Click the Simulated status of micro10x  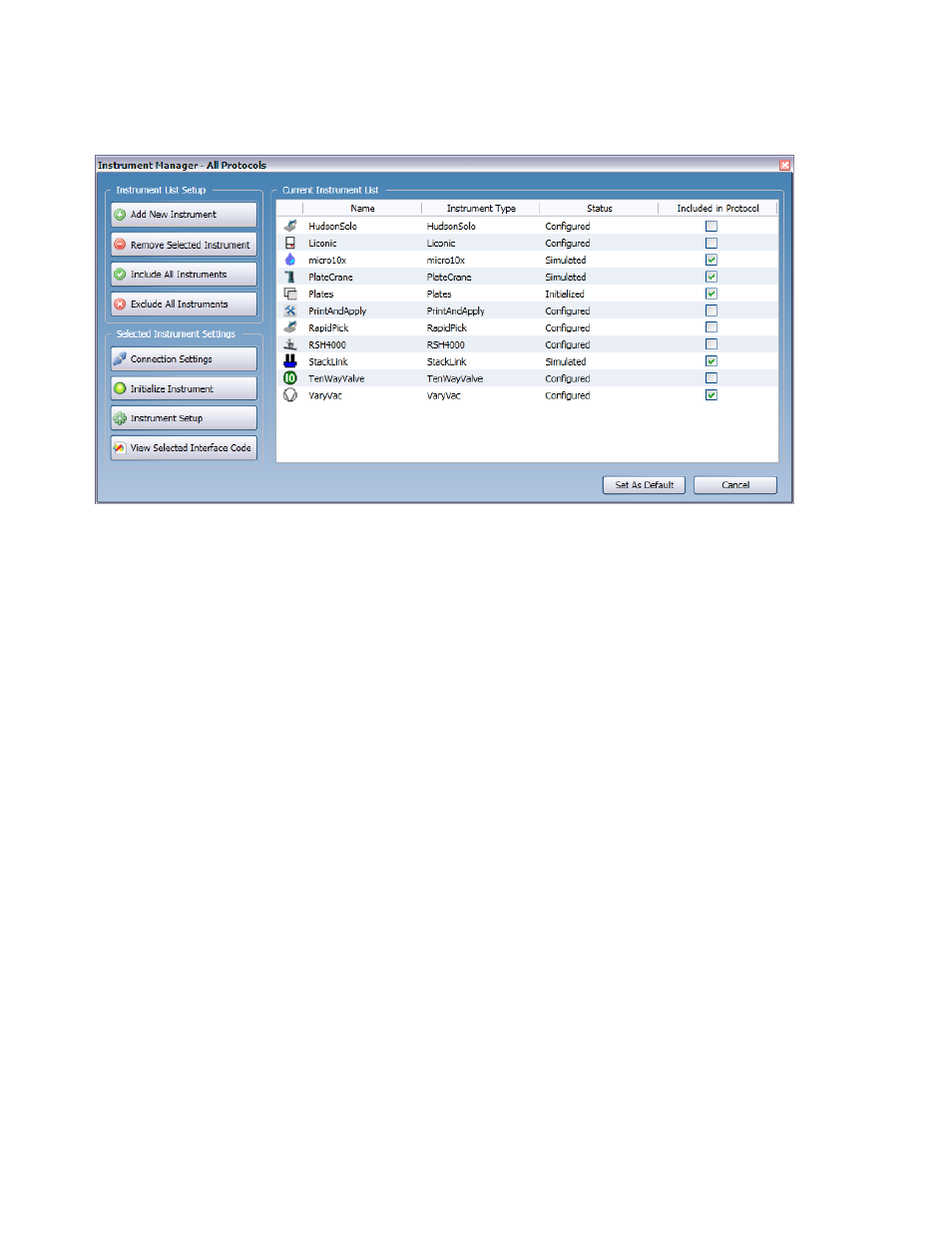pyautogui.click(x=566, y=261)
